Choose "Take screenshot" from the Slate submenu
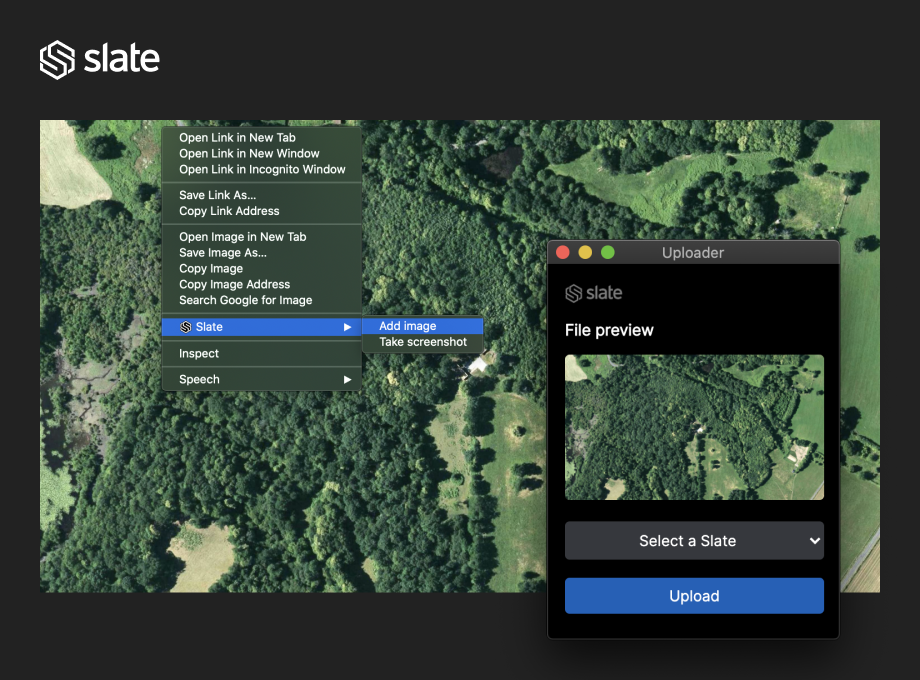Viewport: 920px width, 680px height. tap(422, 341)
